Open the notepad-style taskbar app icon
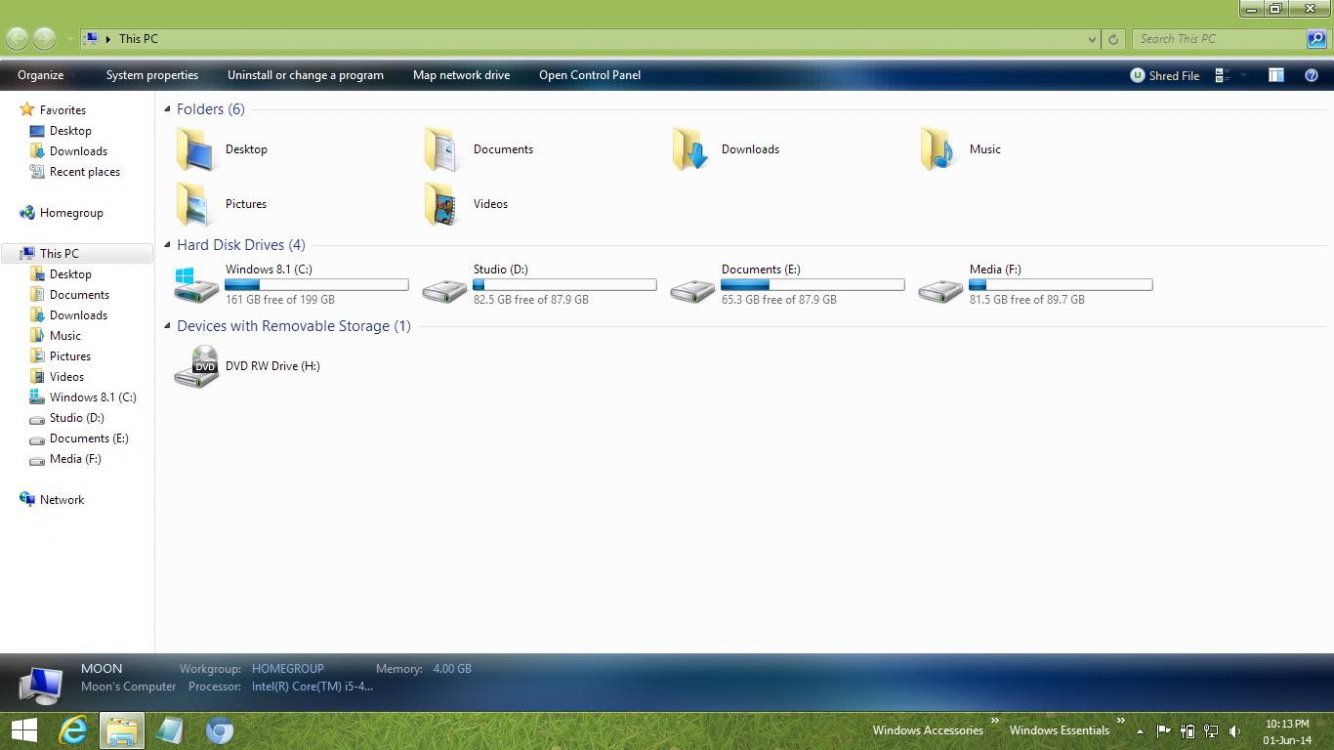 pos(170,731)
